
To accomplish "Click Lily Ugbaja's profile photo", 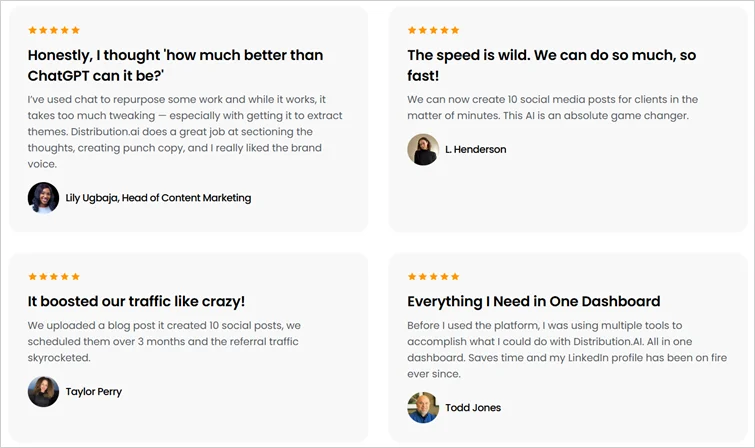I will (43, 198).
